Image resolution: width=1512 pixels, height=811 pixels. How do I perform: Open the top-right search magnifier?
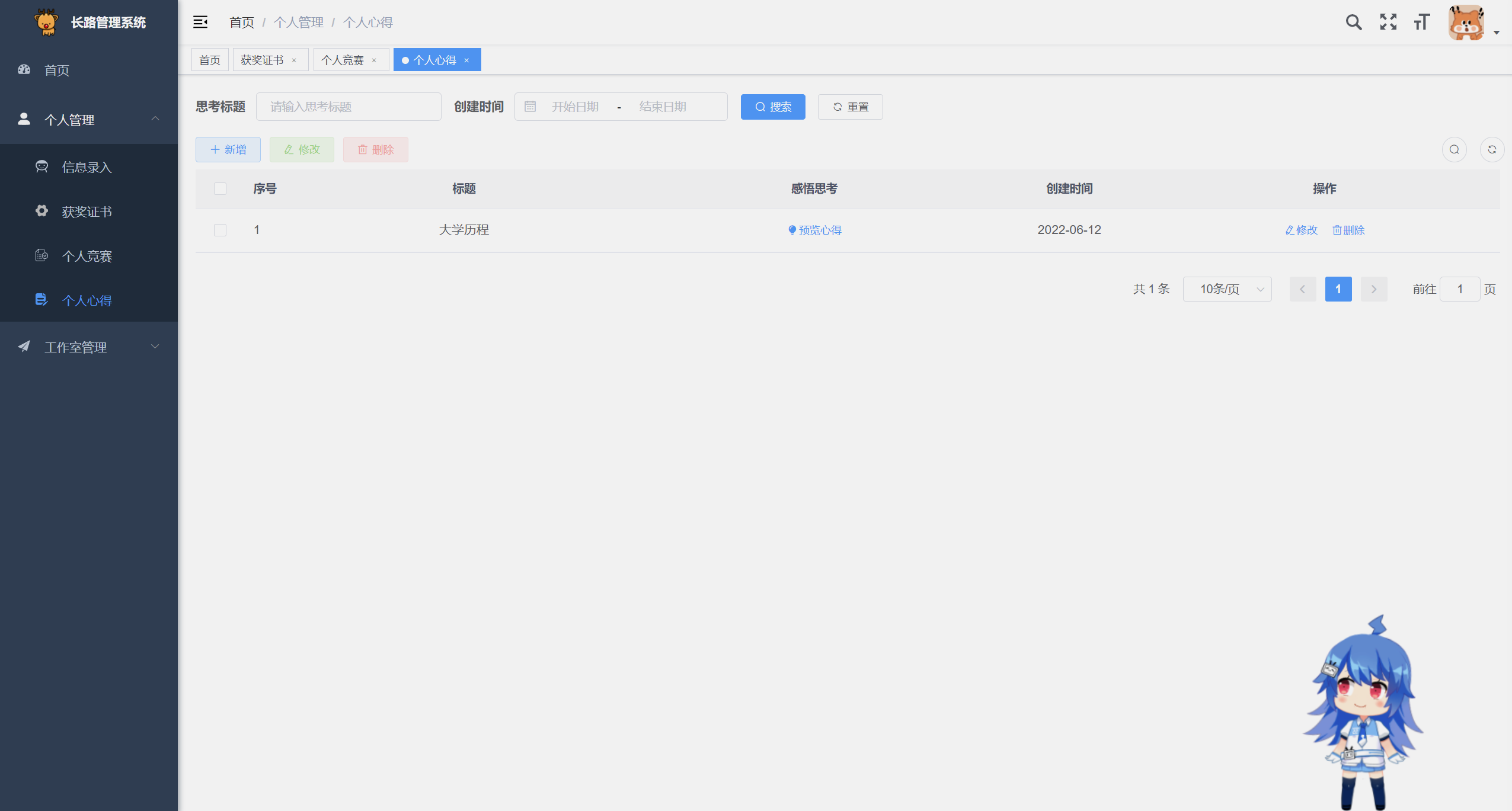coord(1353,23)
